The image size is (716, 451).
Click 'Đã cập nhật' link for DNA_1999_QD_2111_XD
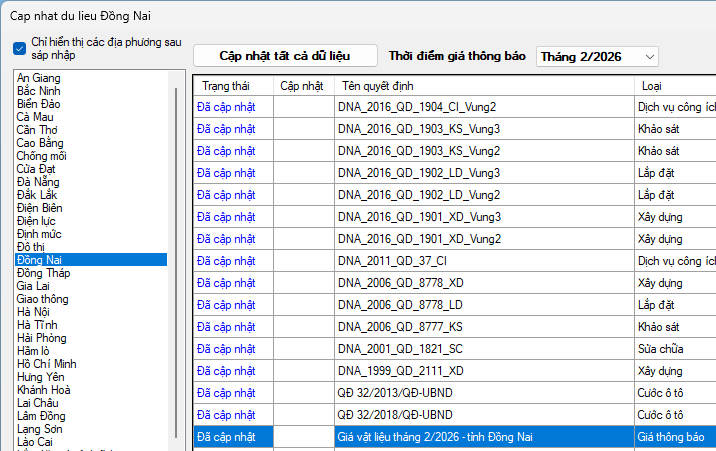226,371
